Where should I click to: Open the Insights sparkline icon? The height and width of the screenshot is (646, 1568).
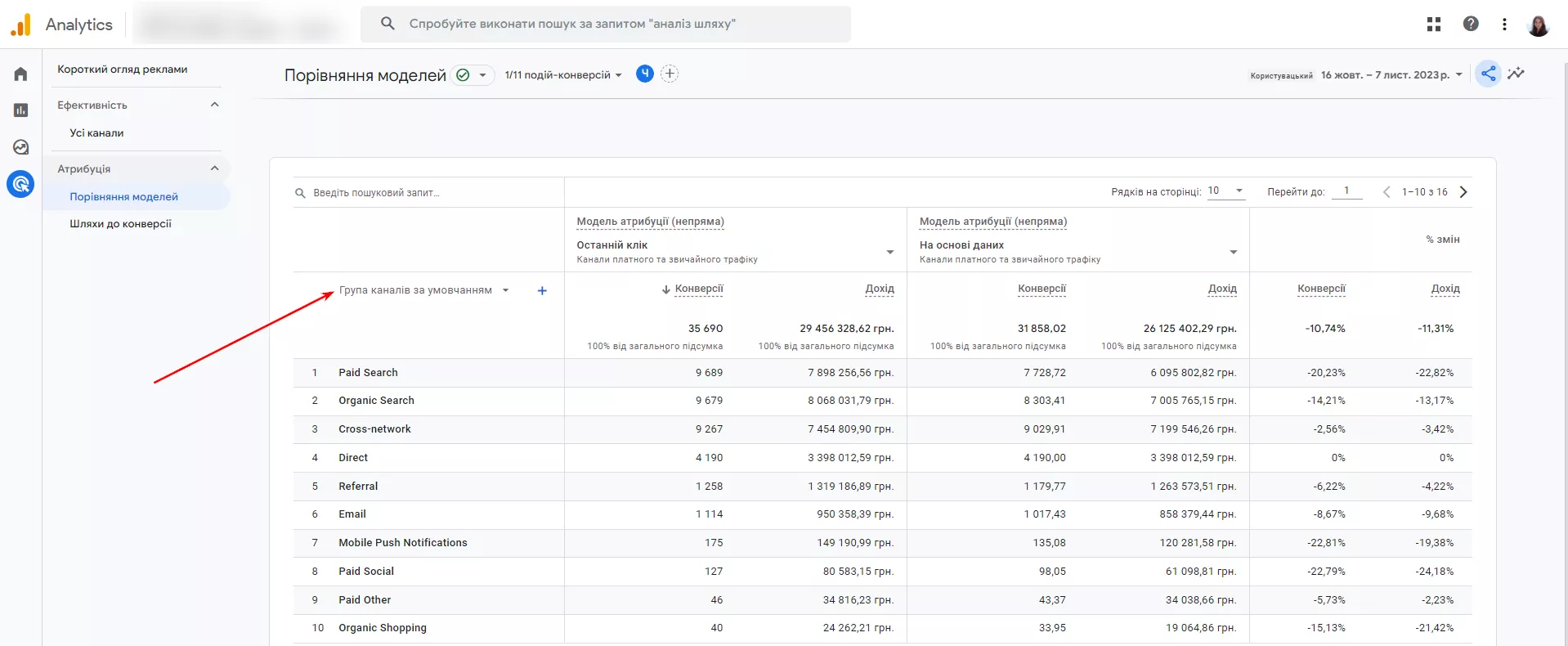click(x=1516, y=74)
